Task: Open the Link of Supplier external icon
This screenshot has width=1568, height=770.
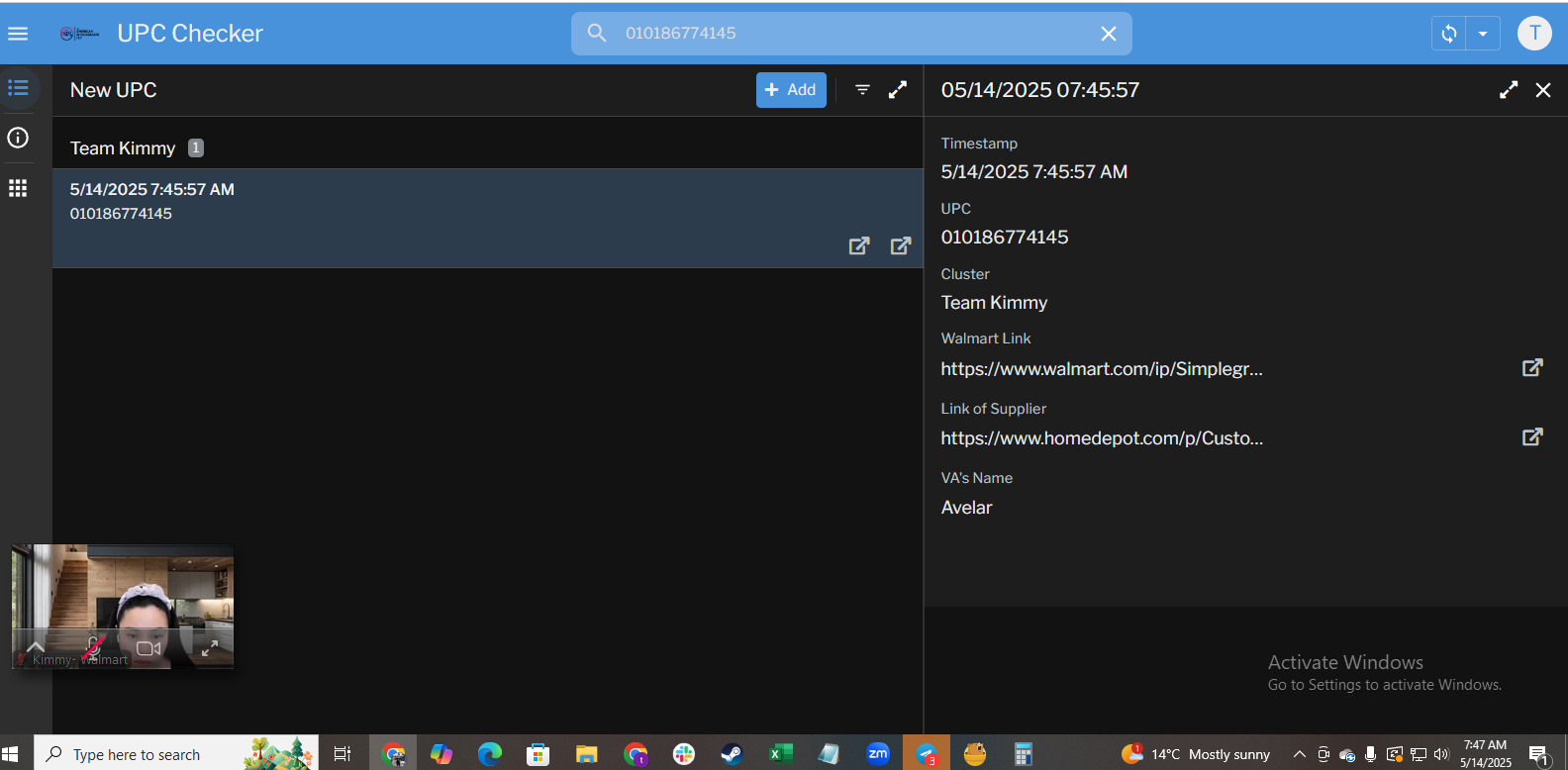Action: click(x=1531, y=437)
